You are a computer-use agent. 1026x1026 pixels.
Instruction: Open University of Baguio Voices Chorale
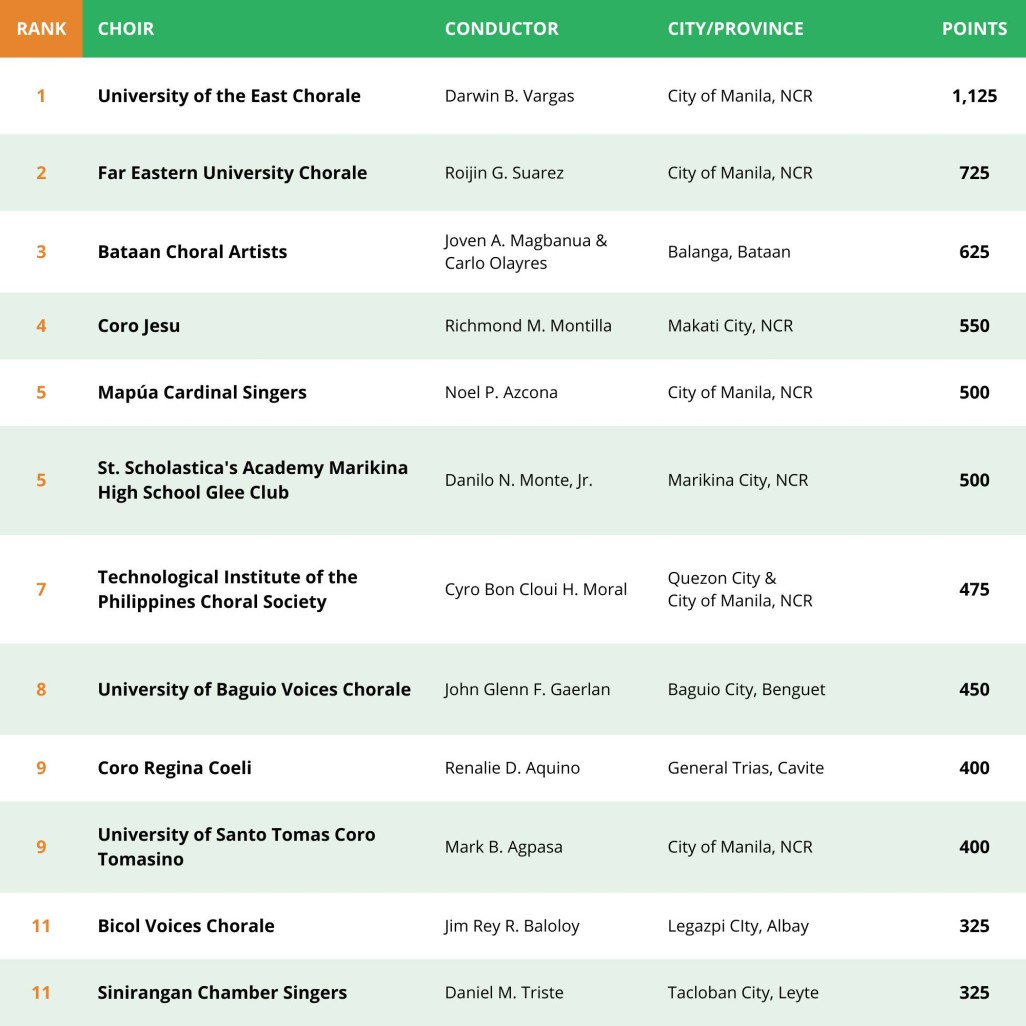pos(254,690)
